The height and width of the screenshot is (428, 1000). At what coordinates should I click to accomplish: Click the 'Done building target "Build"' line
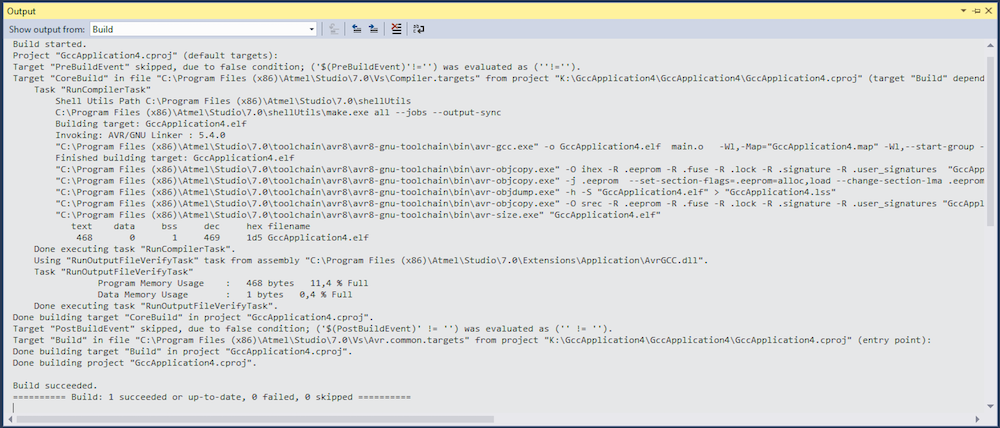[x=182, y=351]
